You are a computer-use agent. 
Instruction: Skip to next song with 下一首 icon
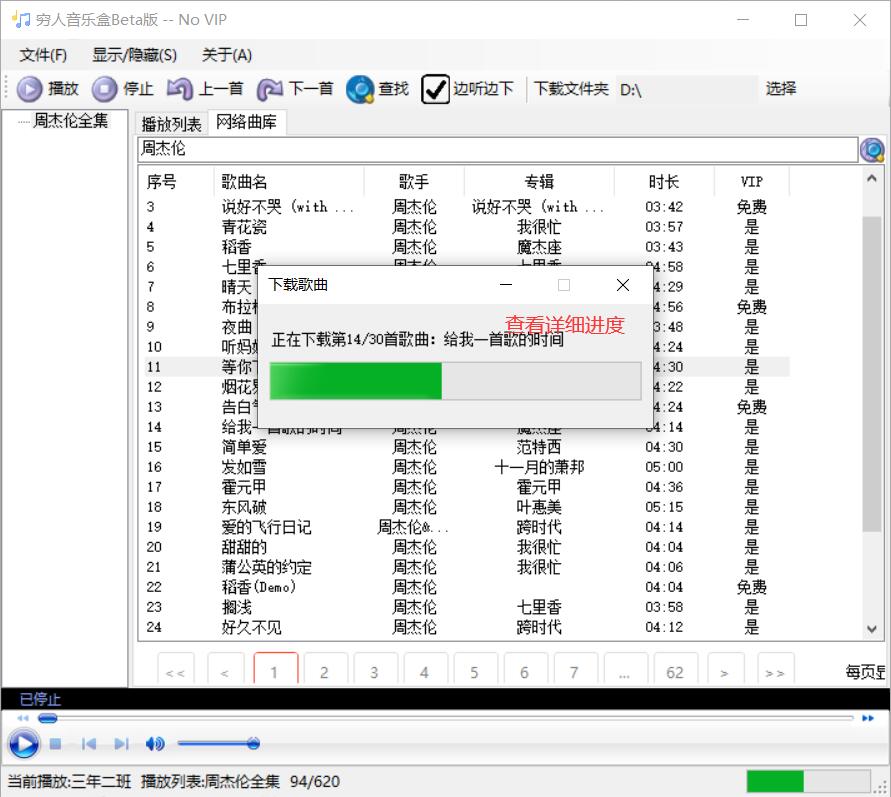coord(270,89)
